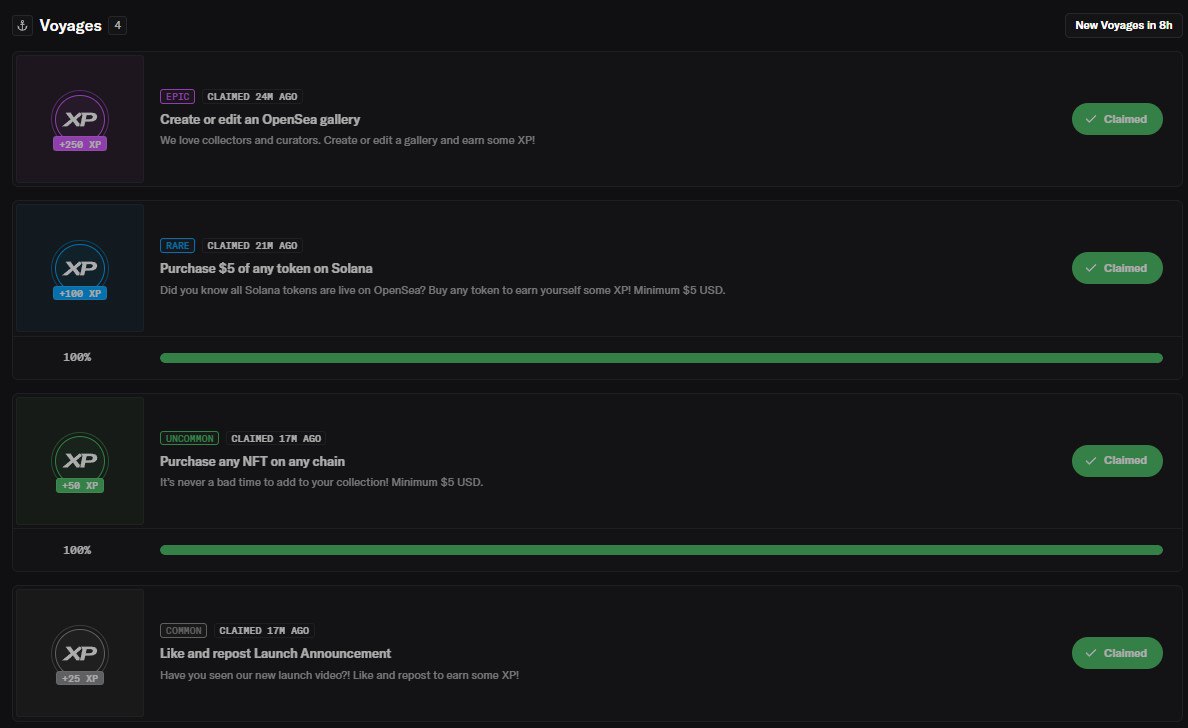The width and height of the screenshot is (1188, 728).
Task: Click Claimed button for OpenSea gallery voyage
Action: 1117,119
